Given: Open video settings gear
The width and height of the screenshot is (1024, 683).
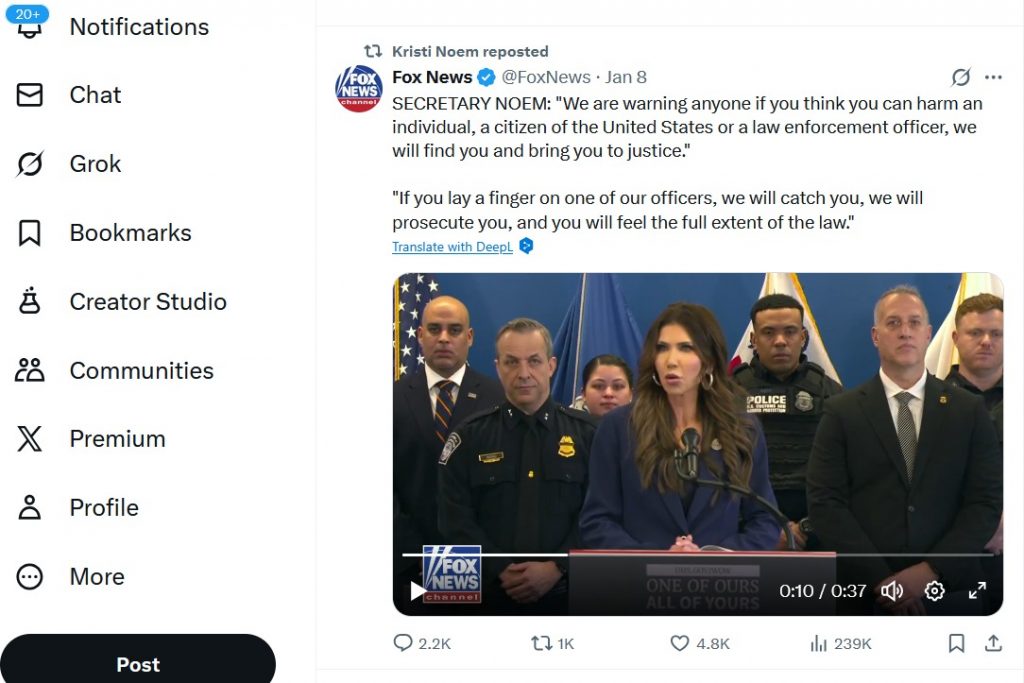Looking at the screenshot, I should pos(935,591).
